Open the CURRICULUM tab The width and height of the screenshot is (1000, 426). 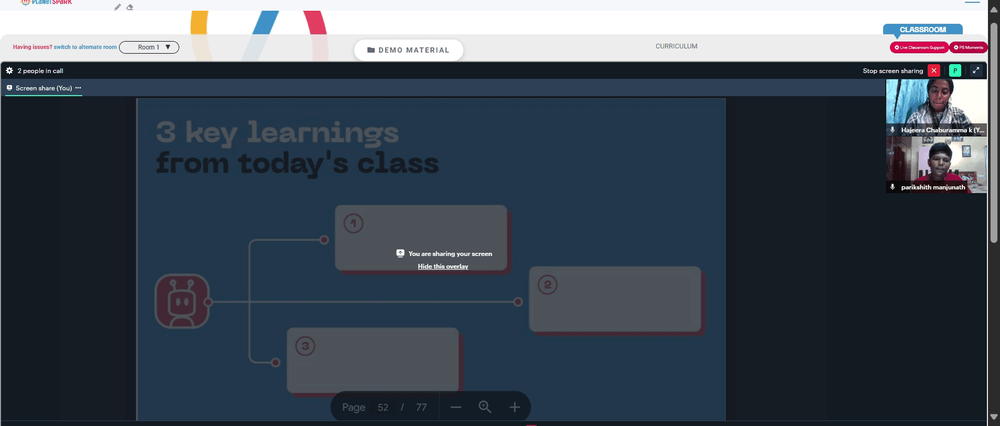pyautogui.click(x=676, y=47)
